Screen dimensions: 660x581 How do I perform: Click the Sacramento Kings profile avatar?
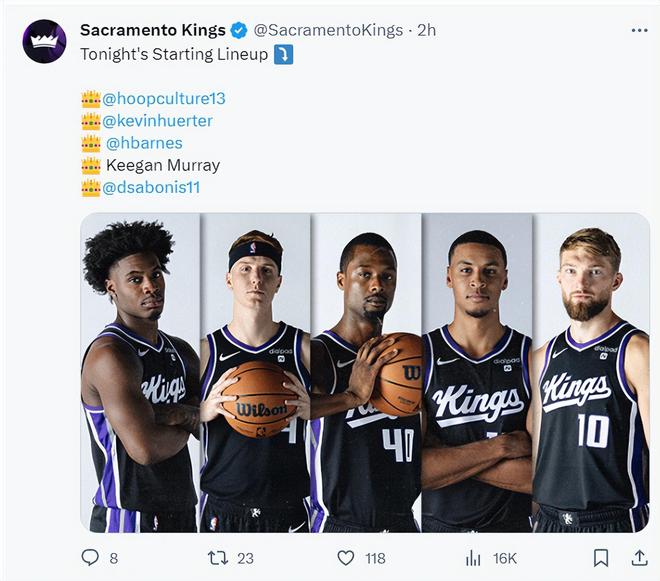tap(44, 42)
